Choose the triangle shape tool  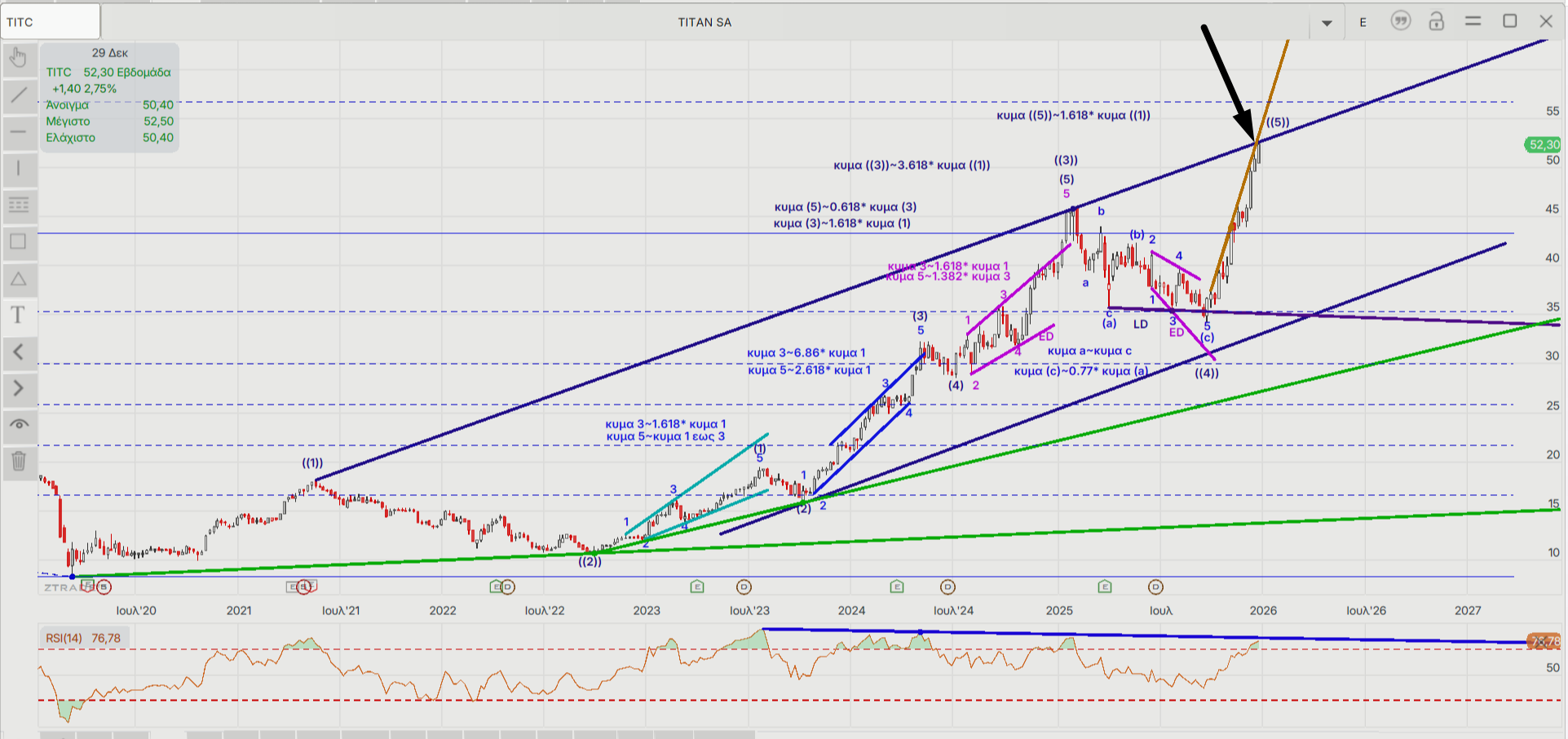click(x=19, y=279)
